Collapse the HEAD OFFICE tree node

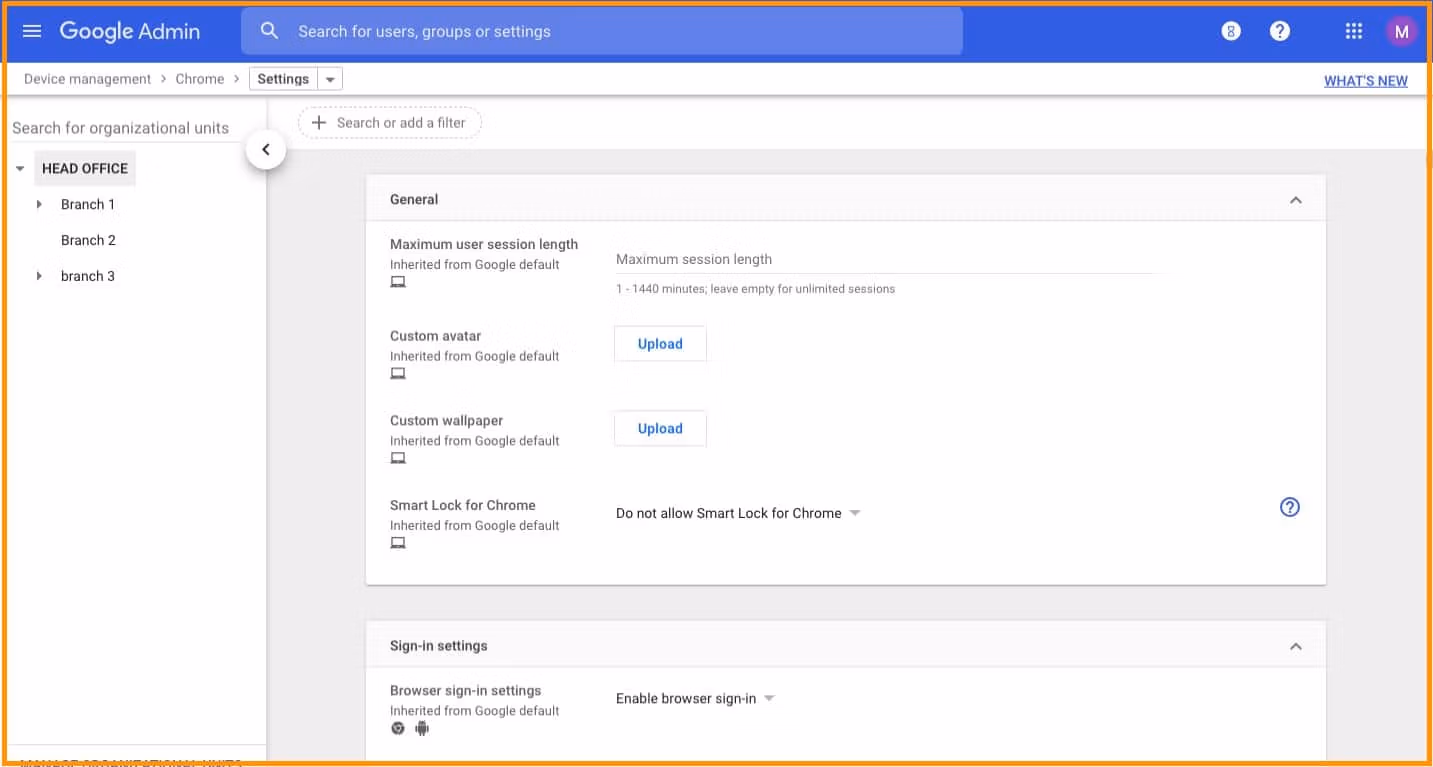(20, 169)
